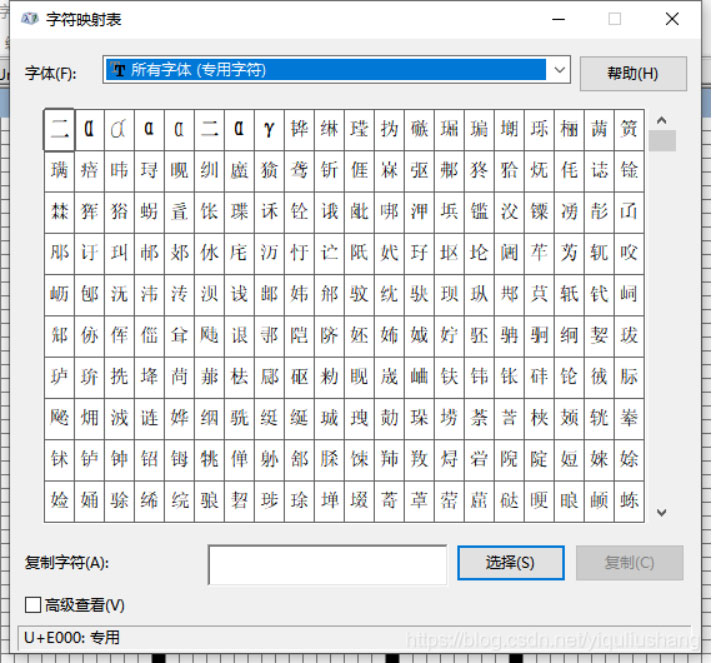Select the 城 character cell
This screenshot has height=663, width=712.
point(329,418)
